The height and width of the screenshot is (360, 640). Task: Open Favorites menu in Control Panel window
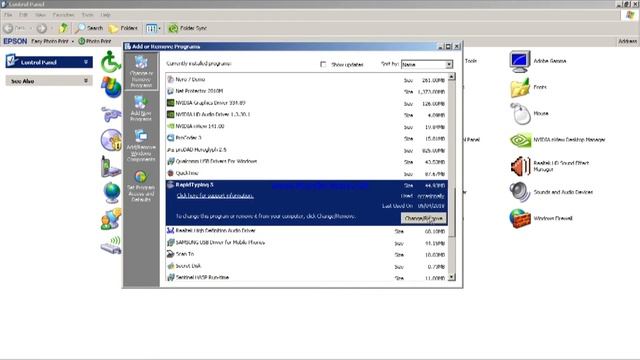pyautogui.click(x=63, y=15)
